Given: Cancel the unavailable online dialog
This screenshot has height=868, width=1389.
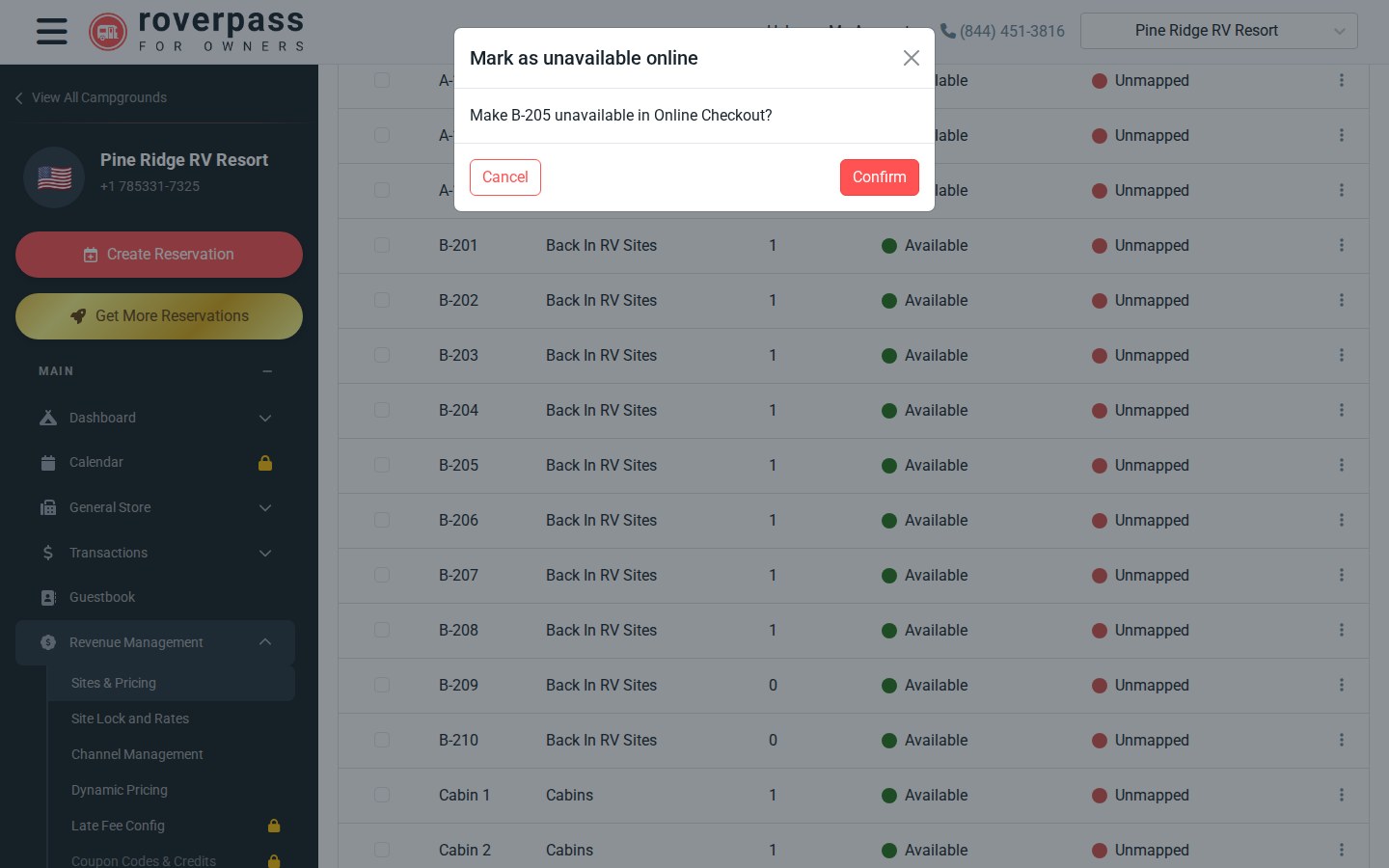Looking at the screenshot, I should click(505, 177).
